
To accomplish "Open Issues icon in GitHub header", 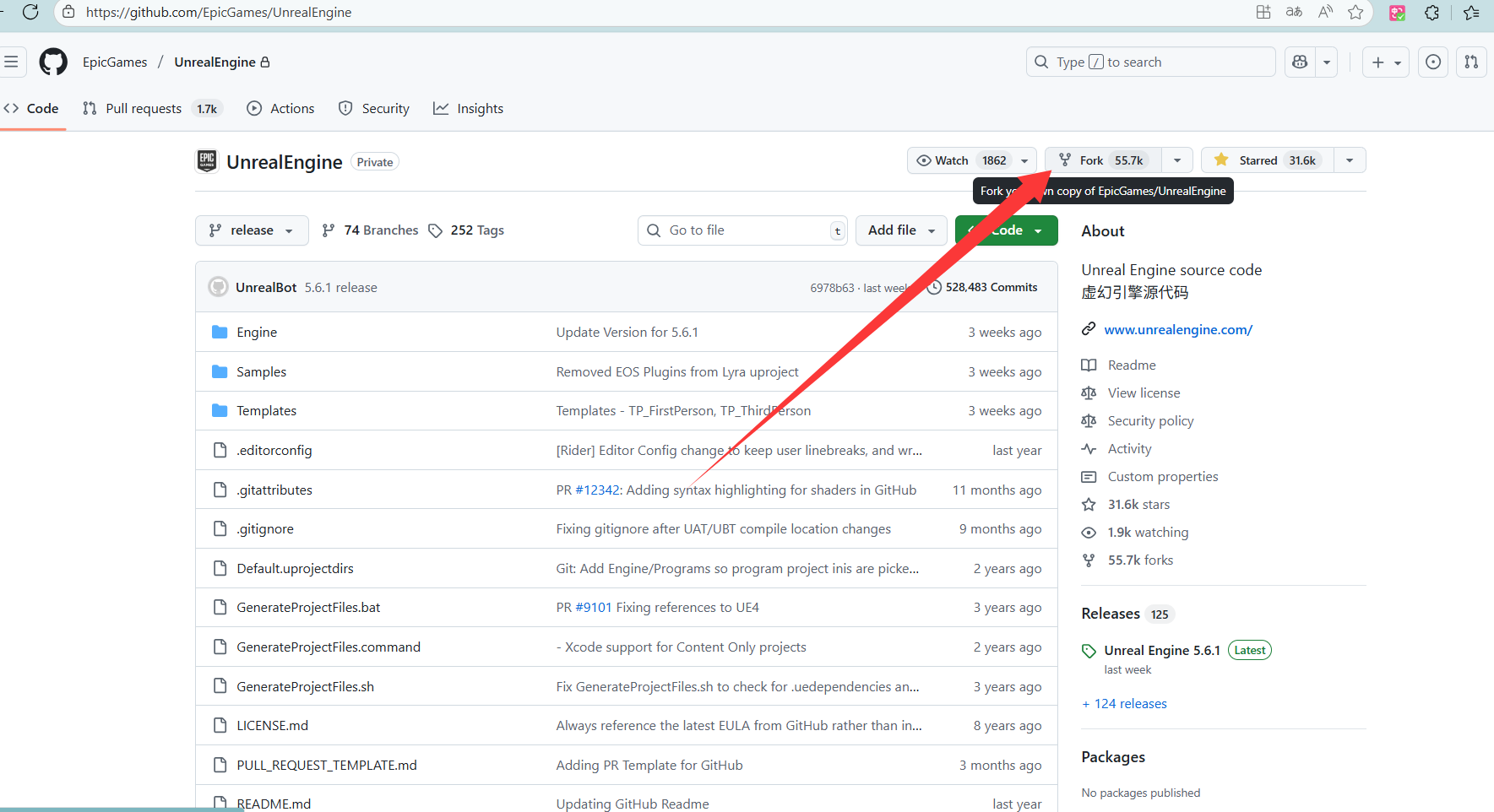I will click(1433, 62).
